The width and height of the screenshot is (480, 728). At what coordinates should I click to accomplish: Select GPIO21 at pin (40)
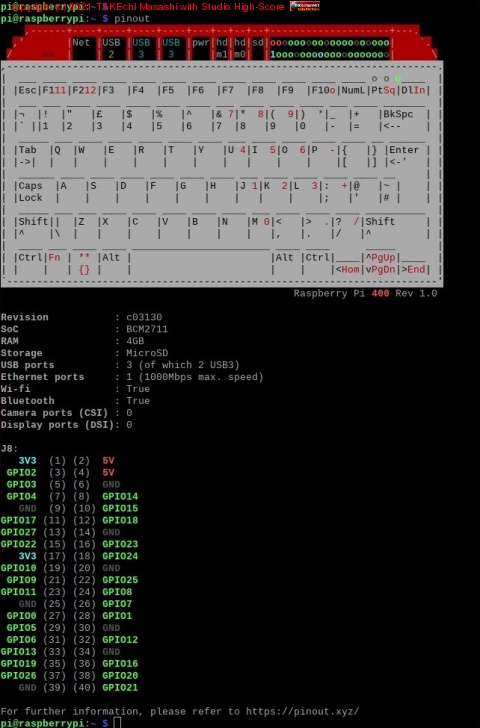(x=120, y=688)
